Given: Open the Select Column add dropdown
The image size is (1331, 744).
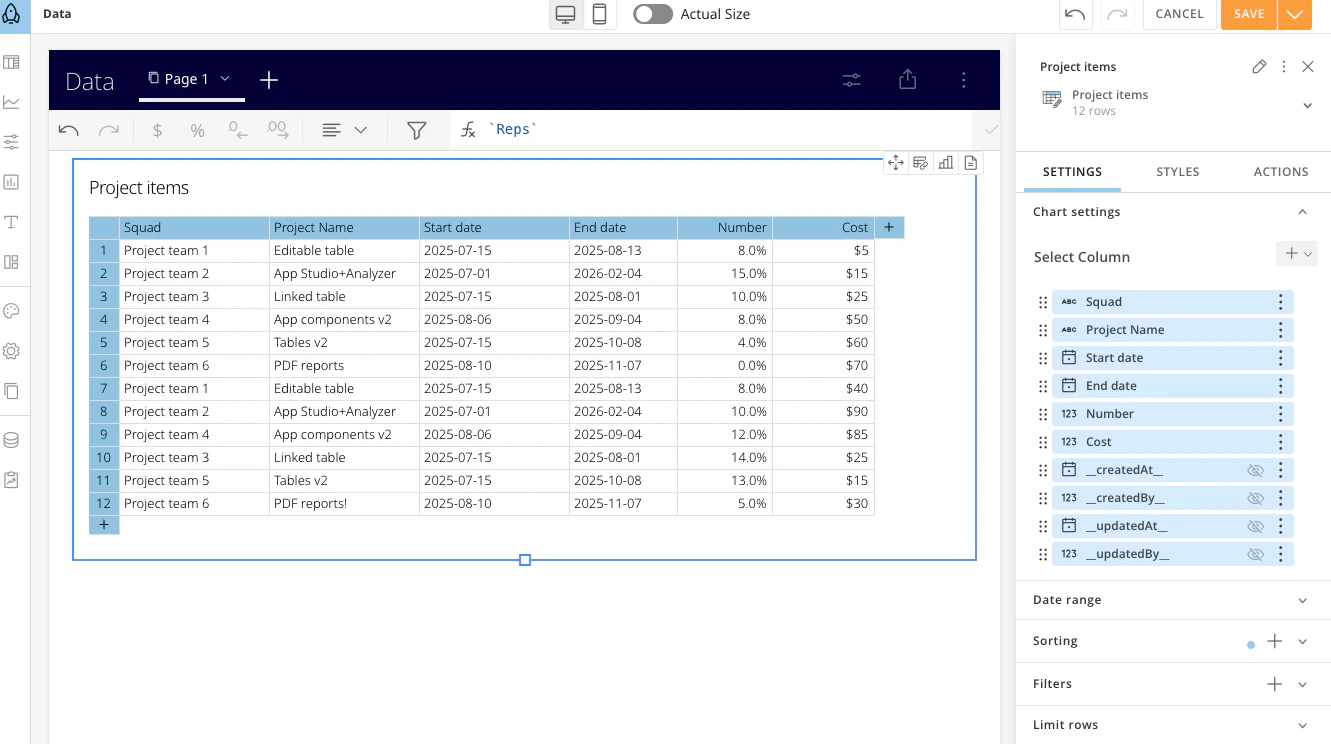Looking at the screenshot, I should [1297, 254].
